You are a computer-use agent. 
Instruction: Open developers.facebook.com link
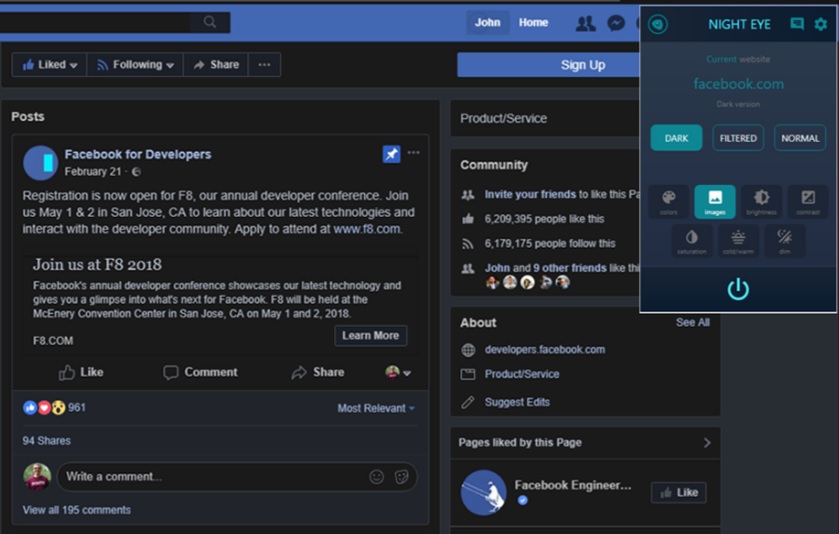(545, 349)
